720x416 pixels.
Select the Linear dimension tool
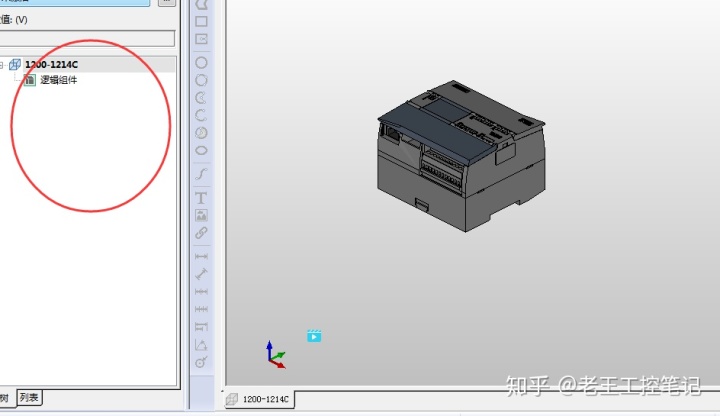point(201,256)
